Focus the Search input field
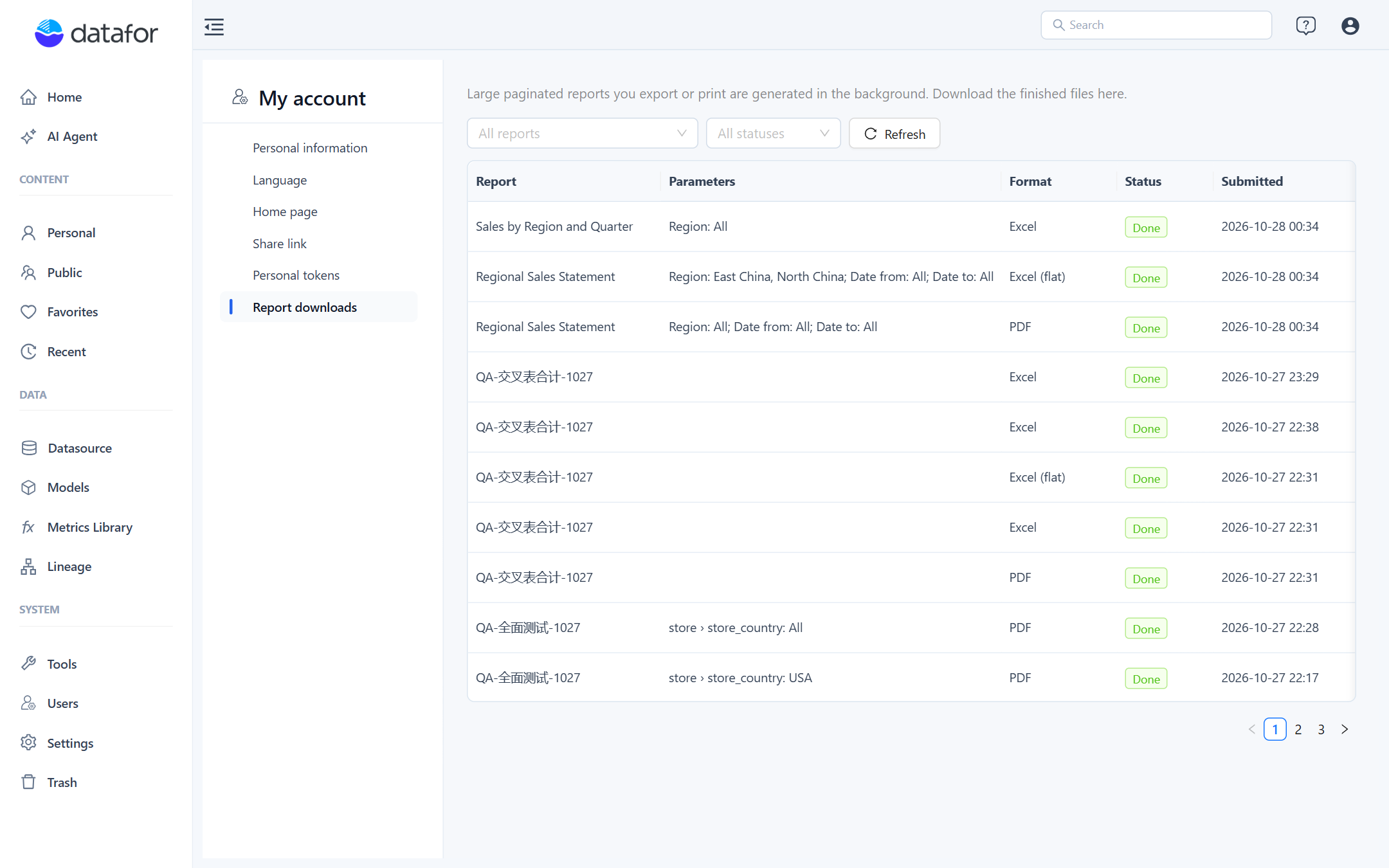Viewport: 1389px width, 868px height. click(1156, 25)
